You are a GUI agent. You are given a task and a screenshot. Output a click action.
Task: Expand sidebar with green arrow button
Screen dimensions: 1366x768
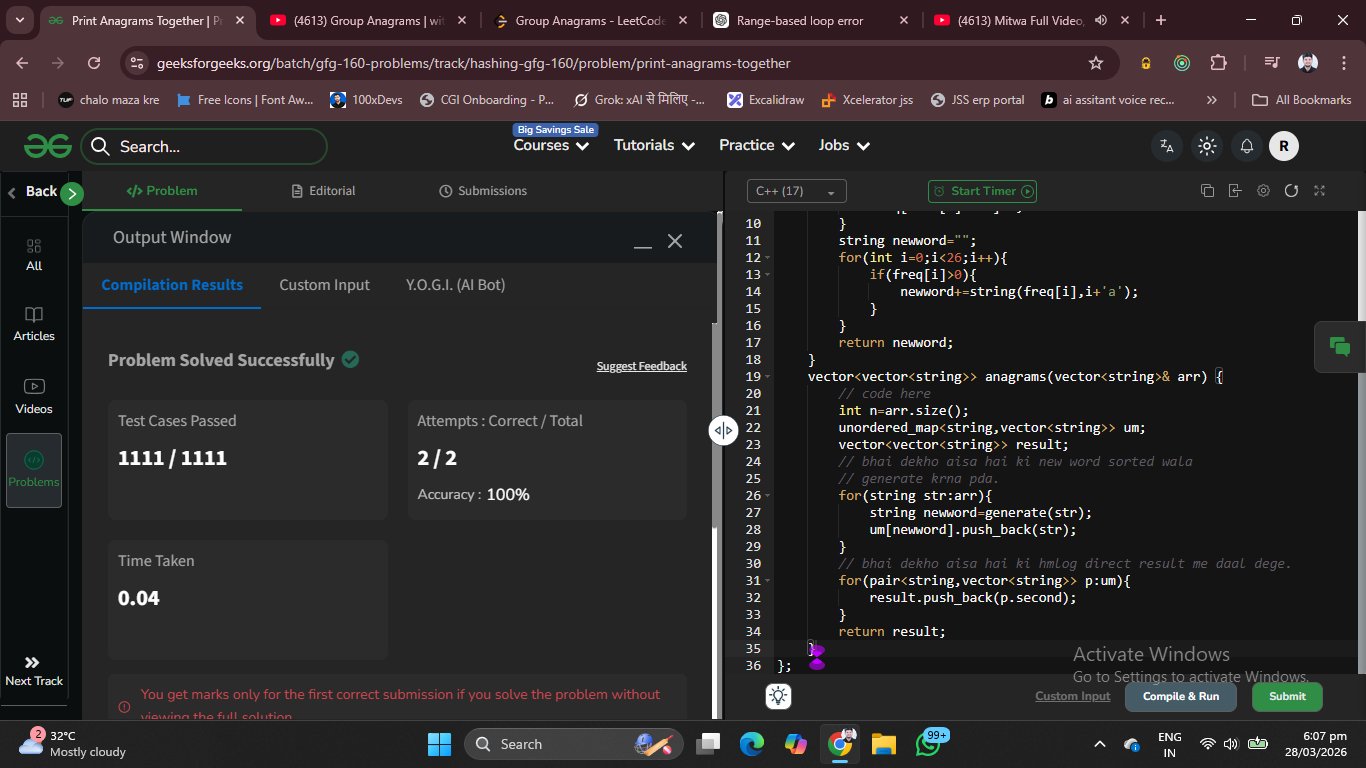pos(71,194)
